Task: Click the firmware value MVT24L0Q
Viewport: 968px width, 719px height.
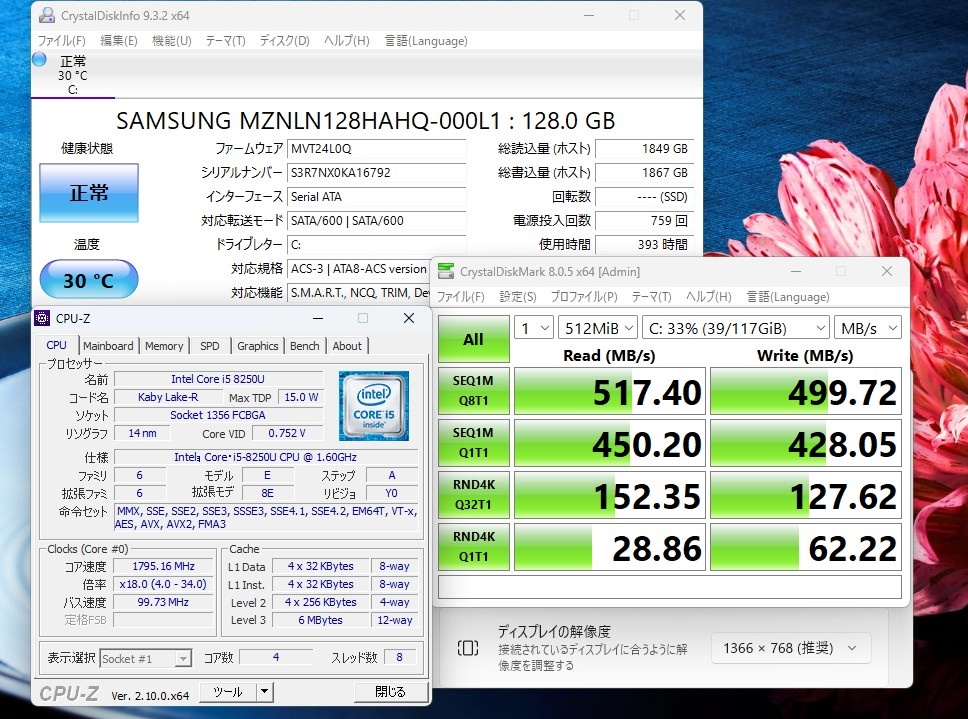Action: pos(377,149)
